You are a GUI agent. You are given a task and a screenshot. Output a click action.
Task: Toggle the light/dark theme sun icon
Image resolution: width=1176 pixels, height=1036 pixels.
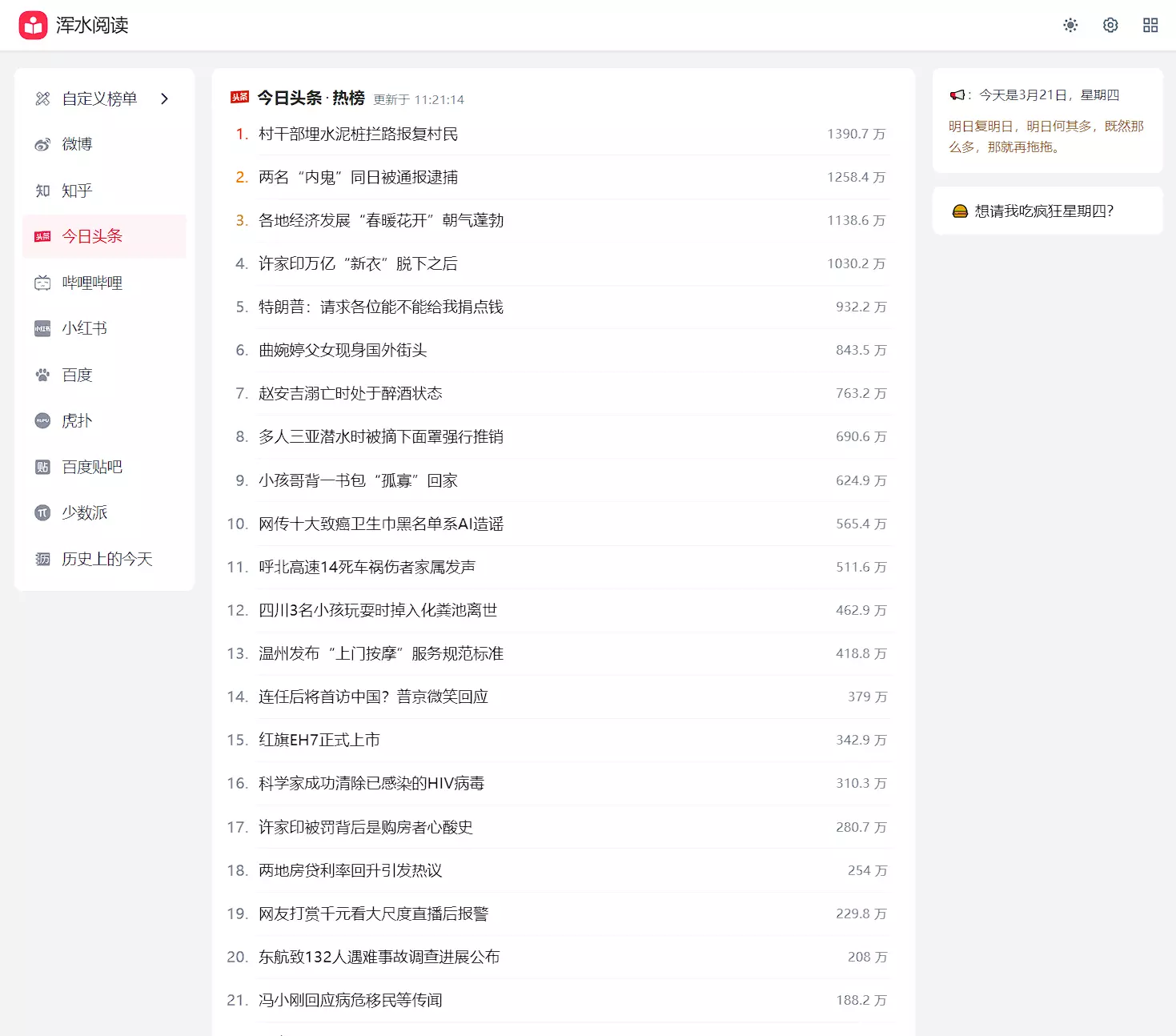pos(1070,26)
